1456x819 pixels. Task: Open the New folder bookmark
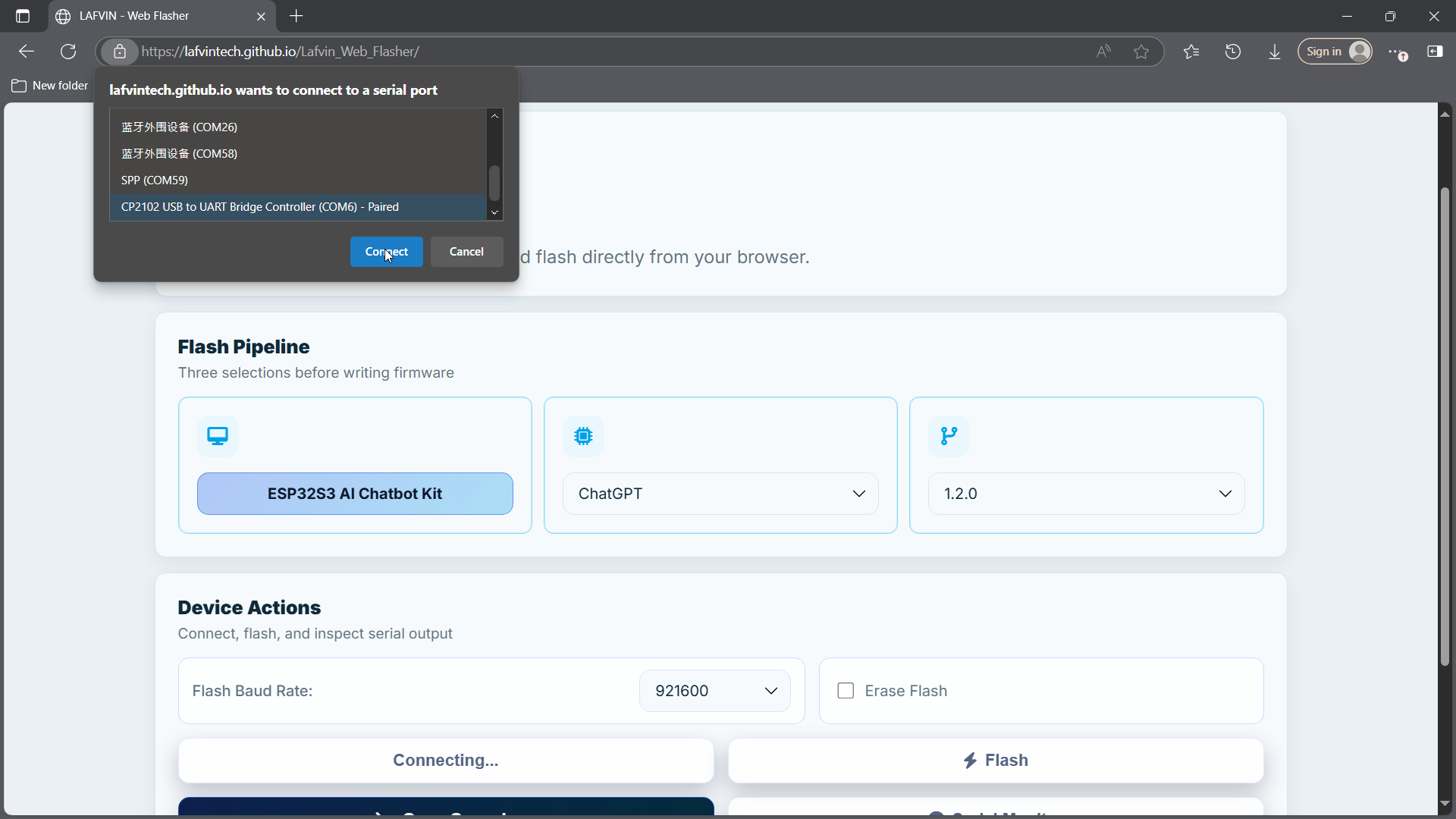click(50, 86)
